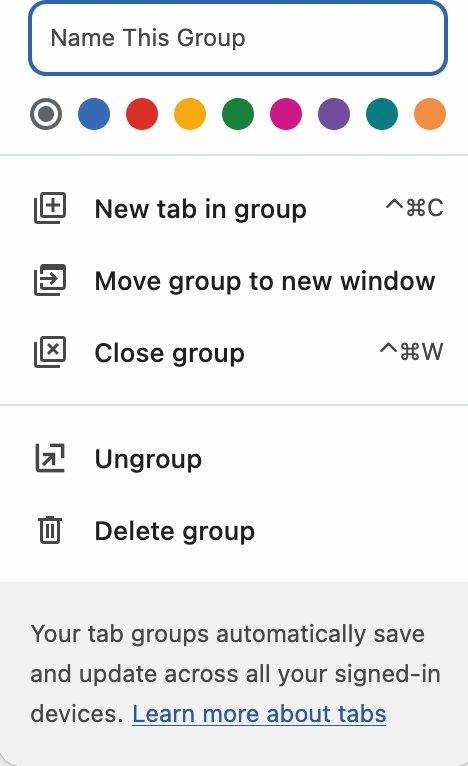Click the New tab in group icon
Viewport: 468px width, 766px height.
(x=50, y=208)
